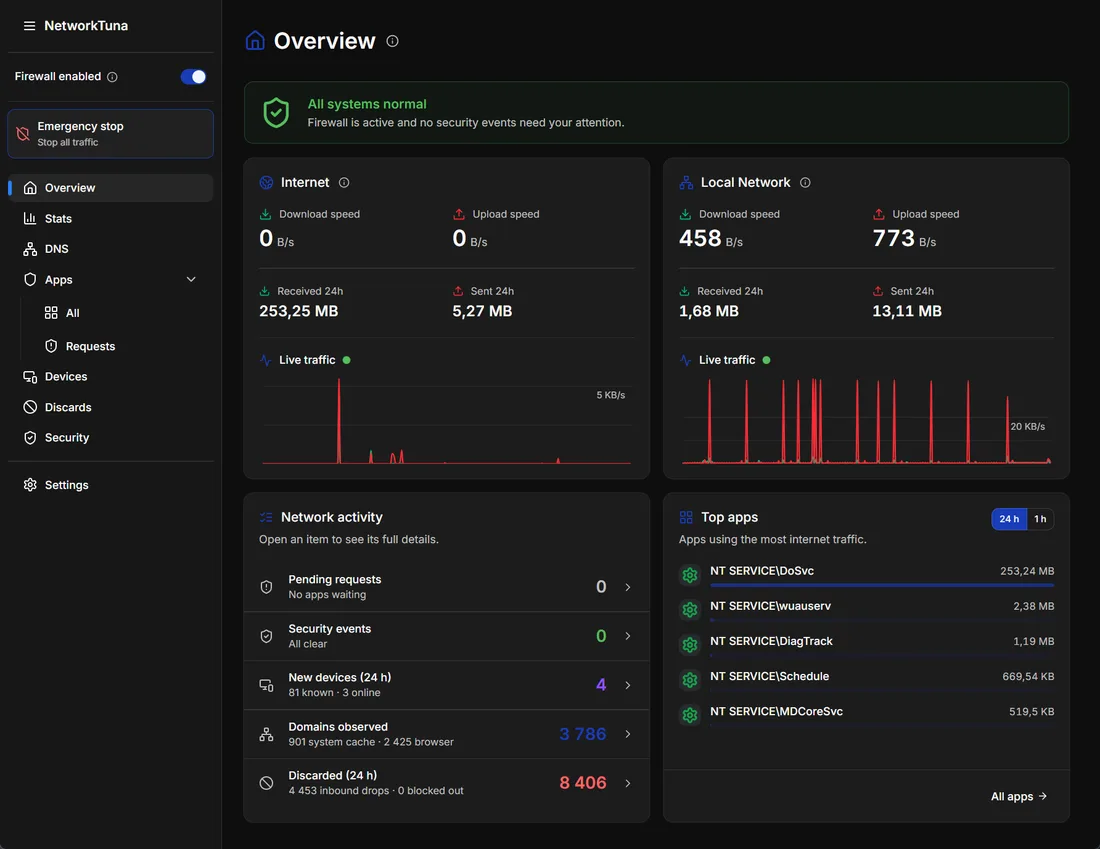The height and width of the screenshot is (849, 1100).
Task: Click the info icon beside Firewall enabled
Action: [x=112, y=77]
